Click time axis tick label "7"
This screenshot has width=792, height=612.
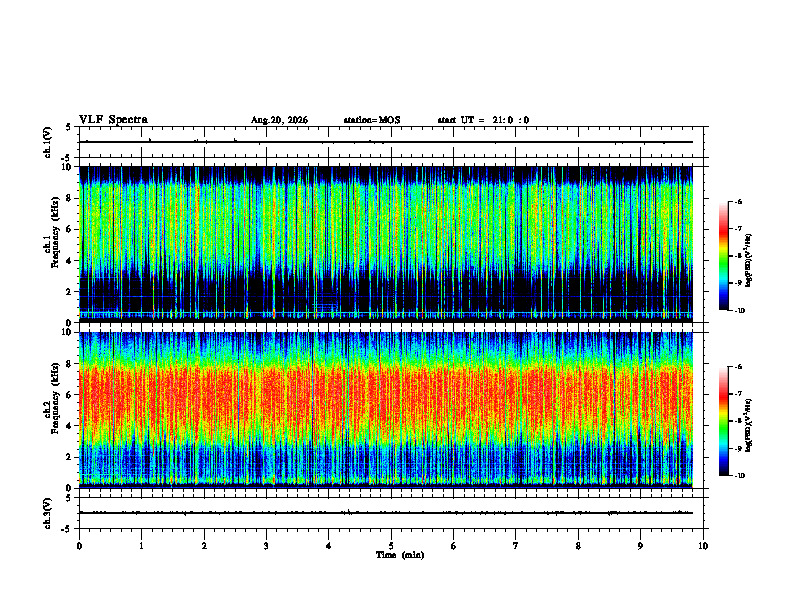[x=516, y=546]
